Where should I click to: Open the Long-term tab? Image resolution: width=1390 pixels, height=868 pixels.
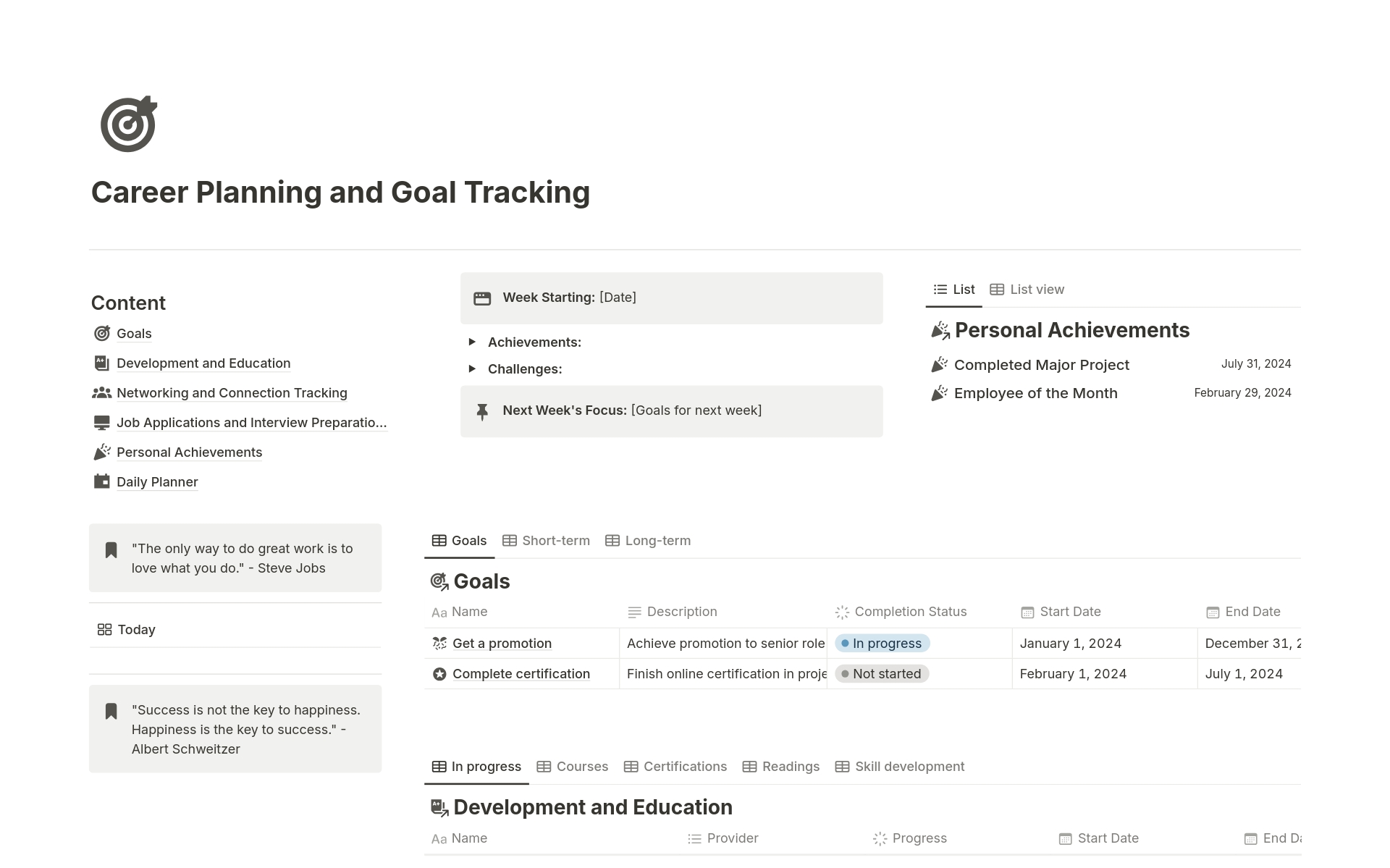(x=648, y=541)
